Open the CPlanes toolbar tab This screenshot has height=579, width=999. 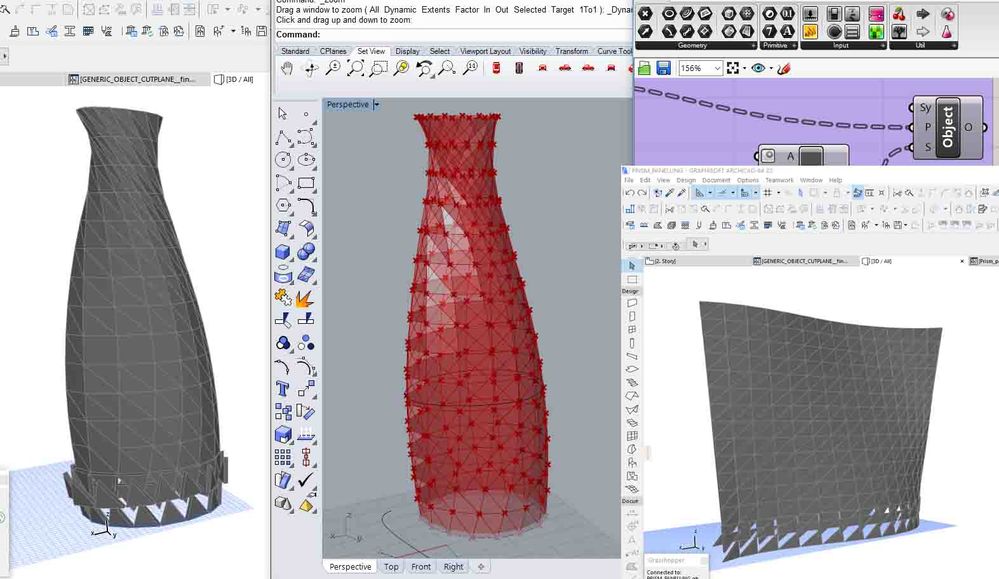pos(333,51)
